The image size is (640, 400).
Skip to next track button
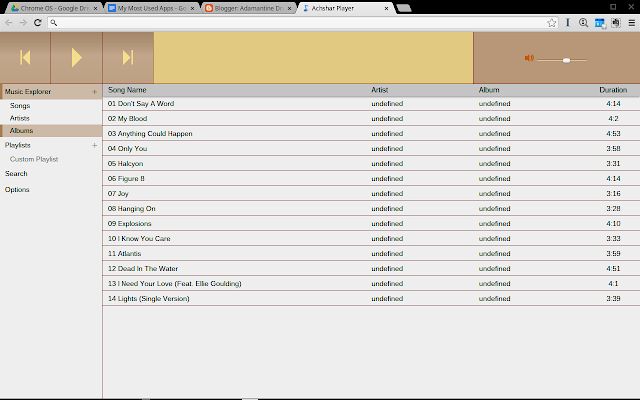(x=128, y=58)
